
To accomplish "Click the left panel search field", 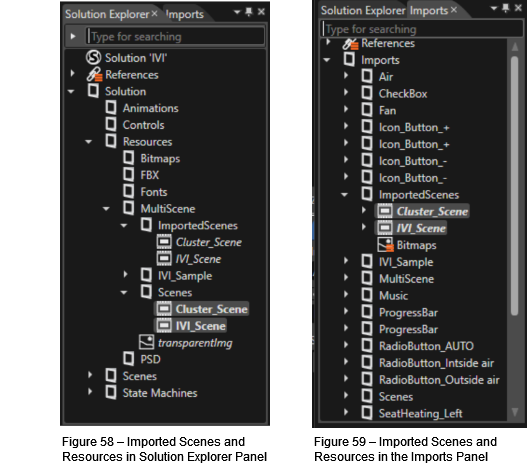I will click(x=175, y=36).
